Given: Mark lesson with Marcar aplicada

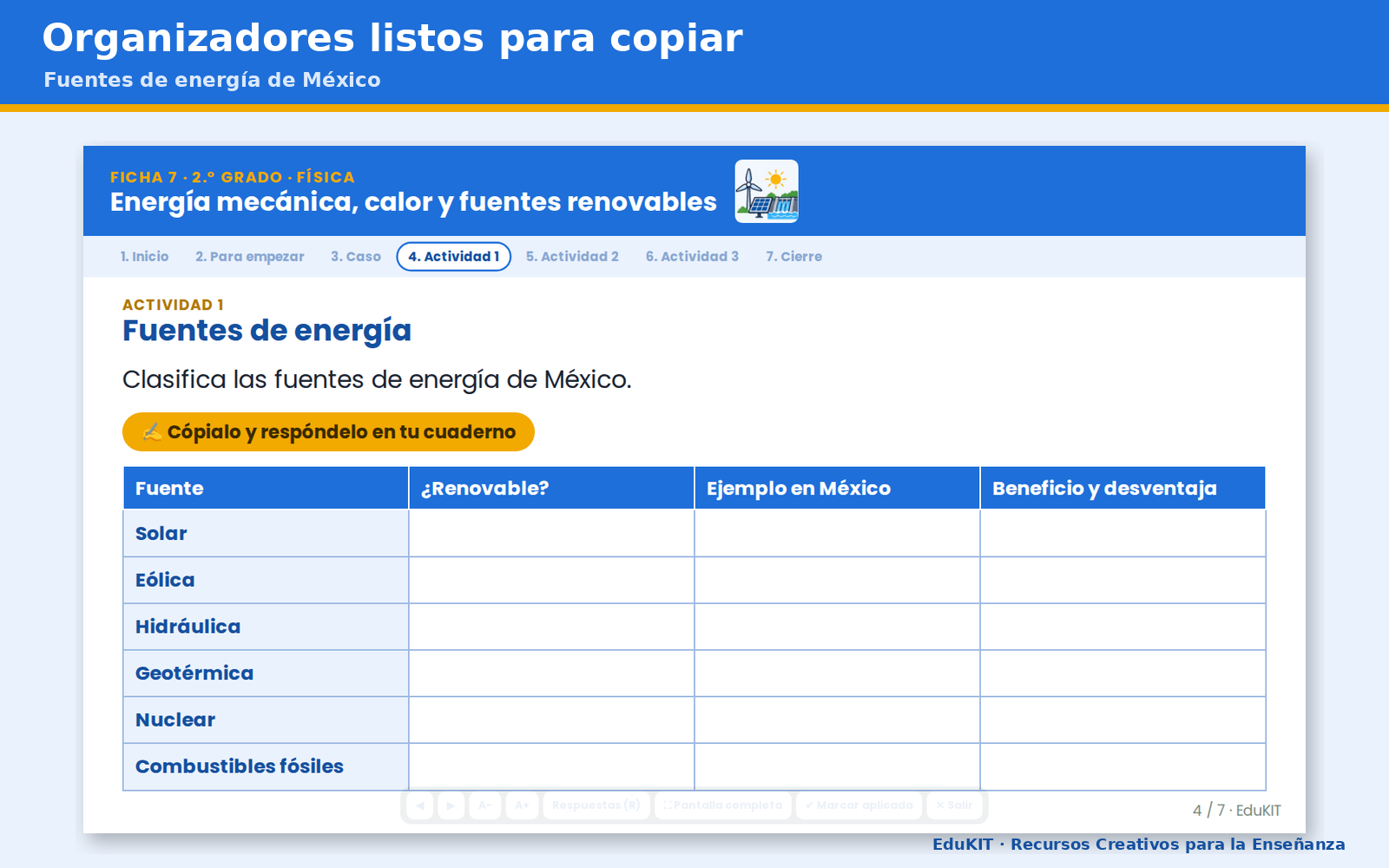Looking at the screenshot, I should [x=859, y=806].
